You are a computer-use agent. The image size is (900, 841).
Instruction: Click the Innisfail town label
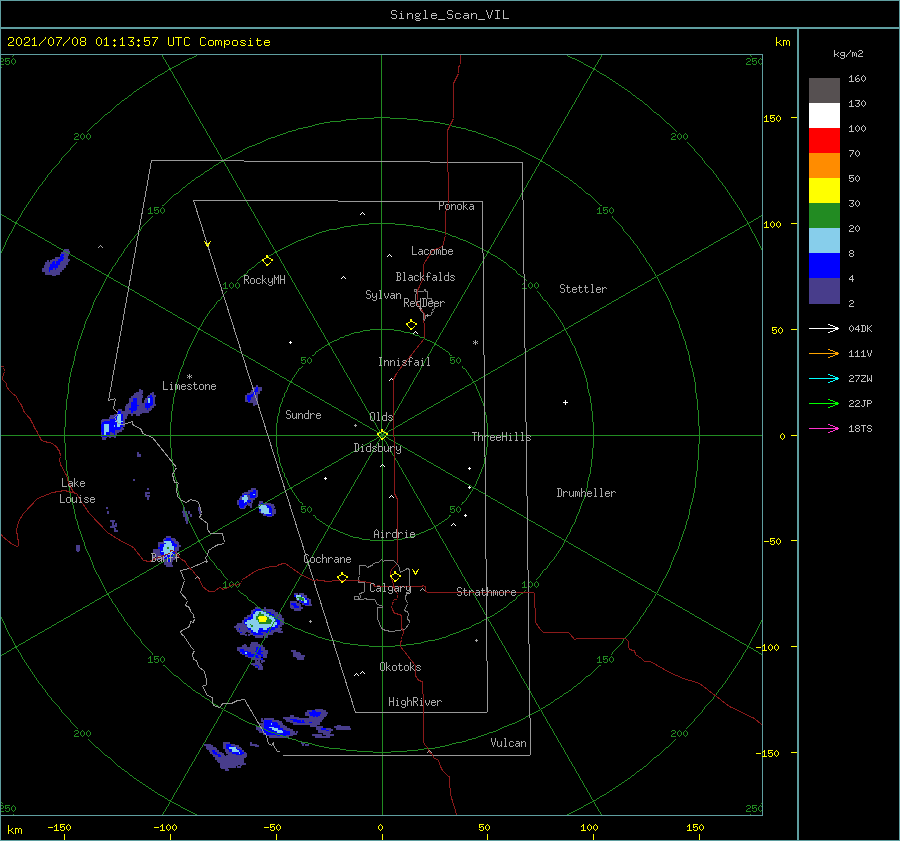404,362
